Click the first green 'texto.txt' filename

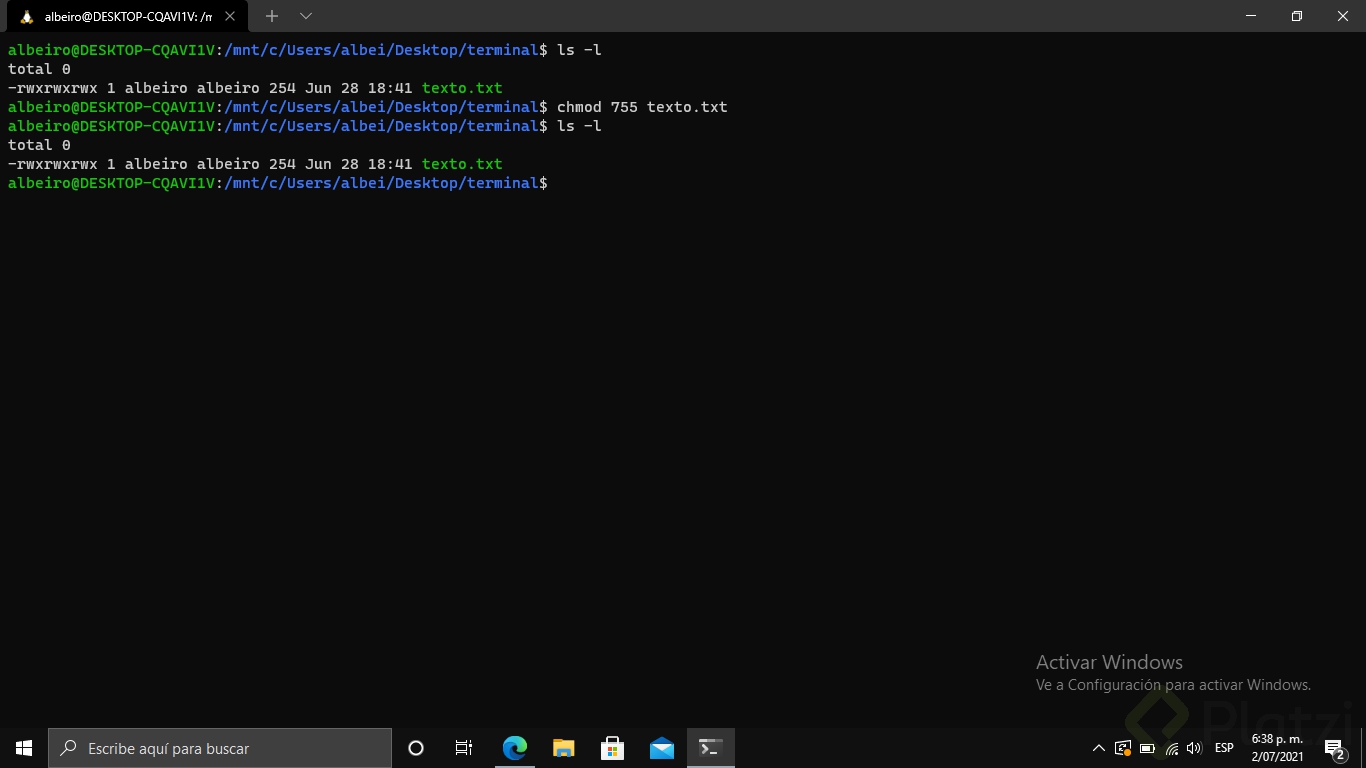coord(462,88)
